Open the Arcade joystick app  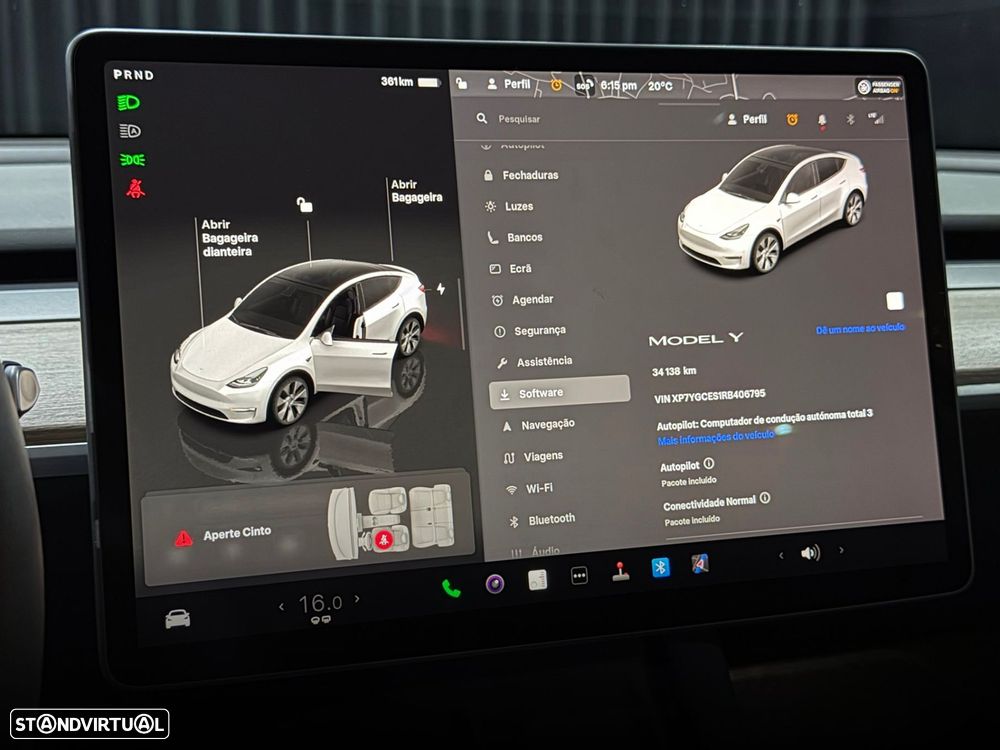point(620,571)
